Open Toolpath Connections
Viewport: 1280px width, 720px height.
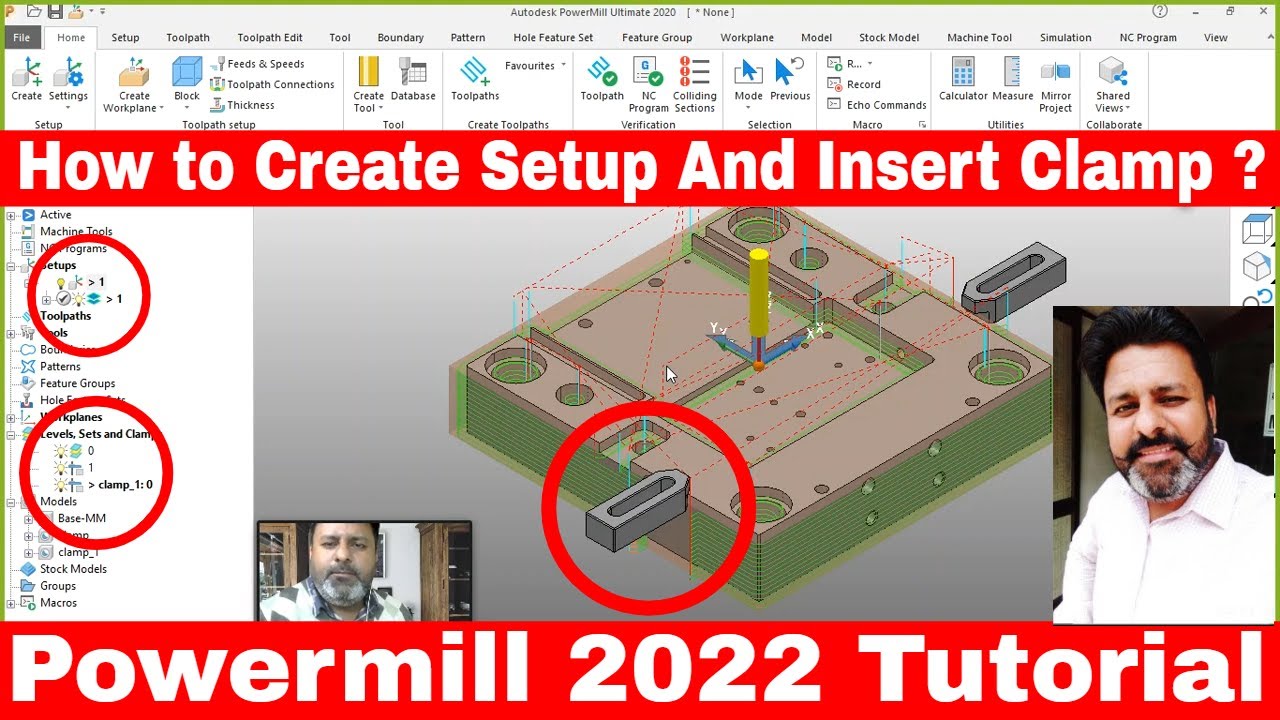272,84
